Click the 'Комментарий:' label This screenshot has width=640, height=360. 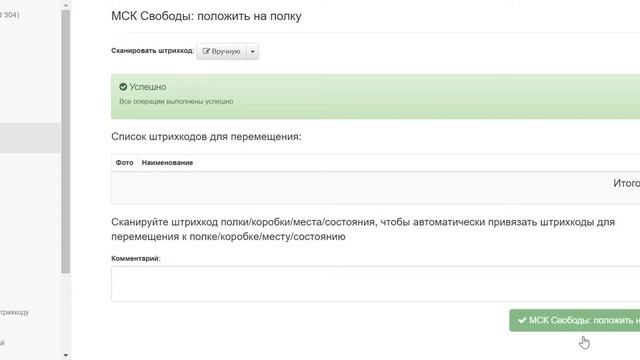click(x=136, y=258)
